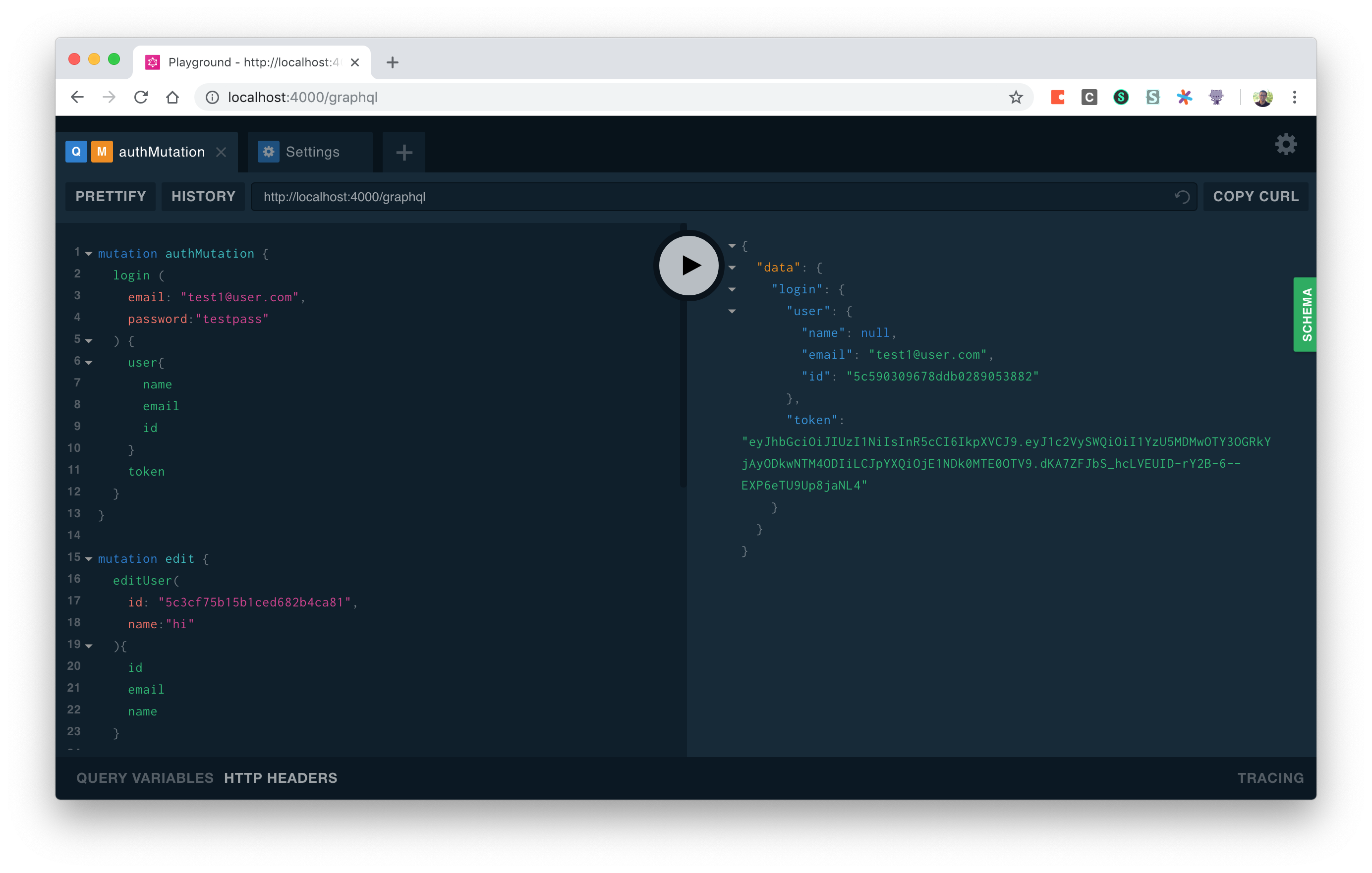Open the red-orange browser extension
1372x873 pixels.
pos(1058,98)
